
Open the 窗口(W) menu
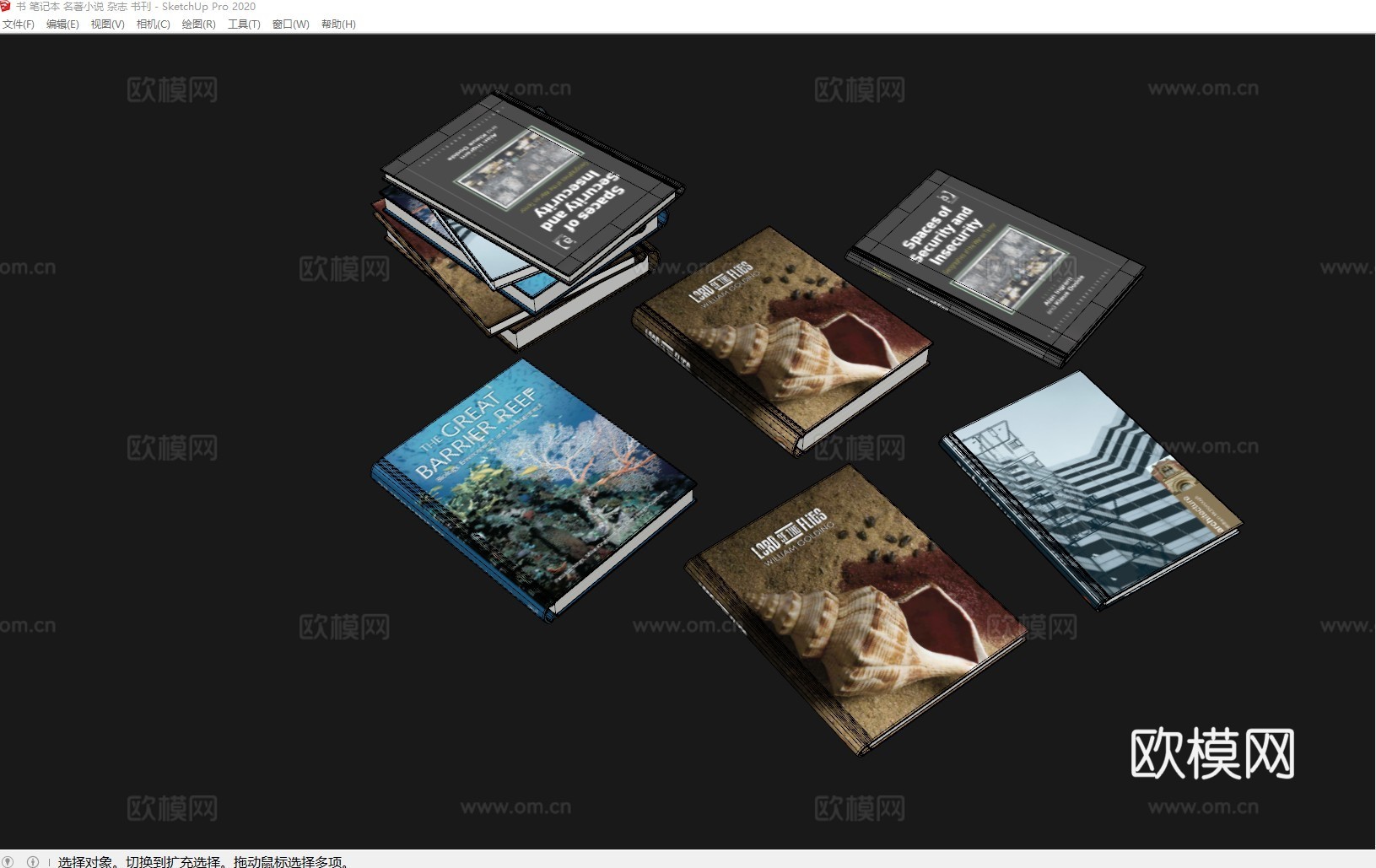(290, 24)
